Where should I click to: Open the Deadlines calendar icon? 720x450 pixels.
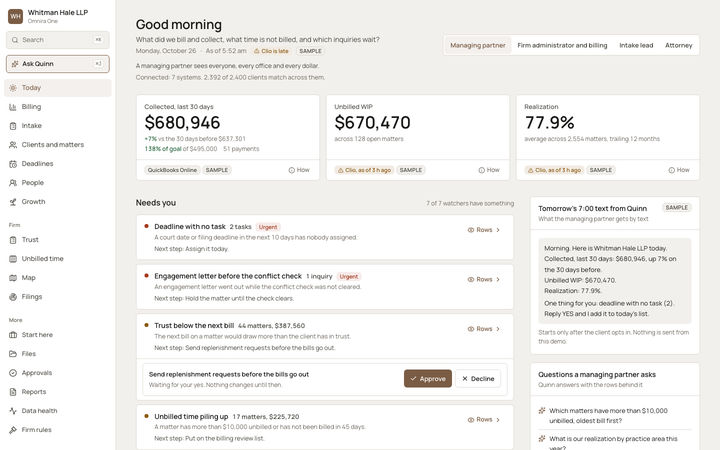click(13, 164)
